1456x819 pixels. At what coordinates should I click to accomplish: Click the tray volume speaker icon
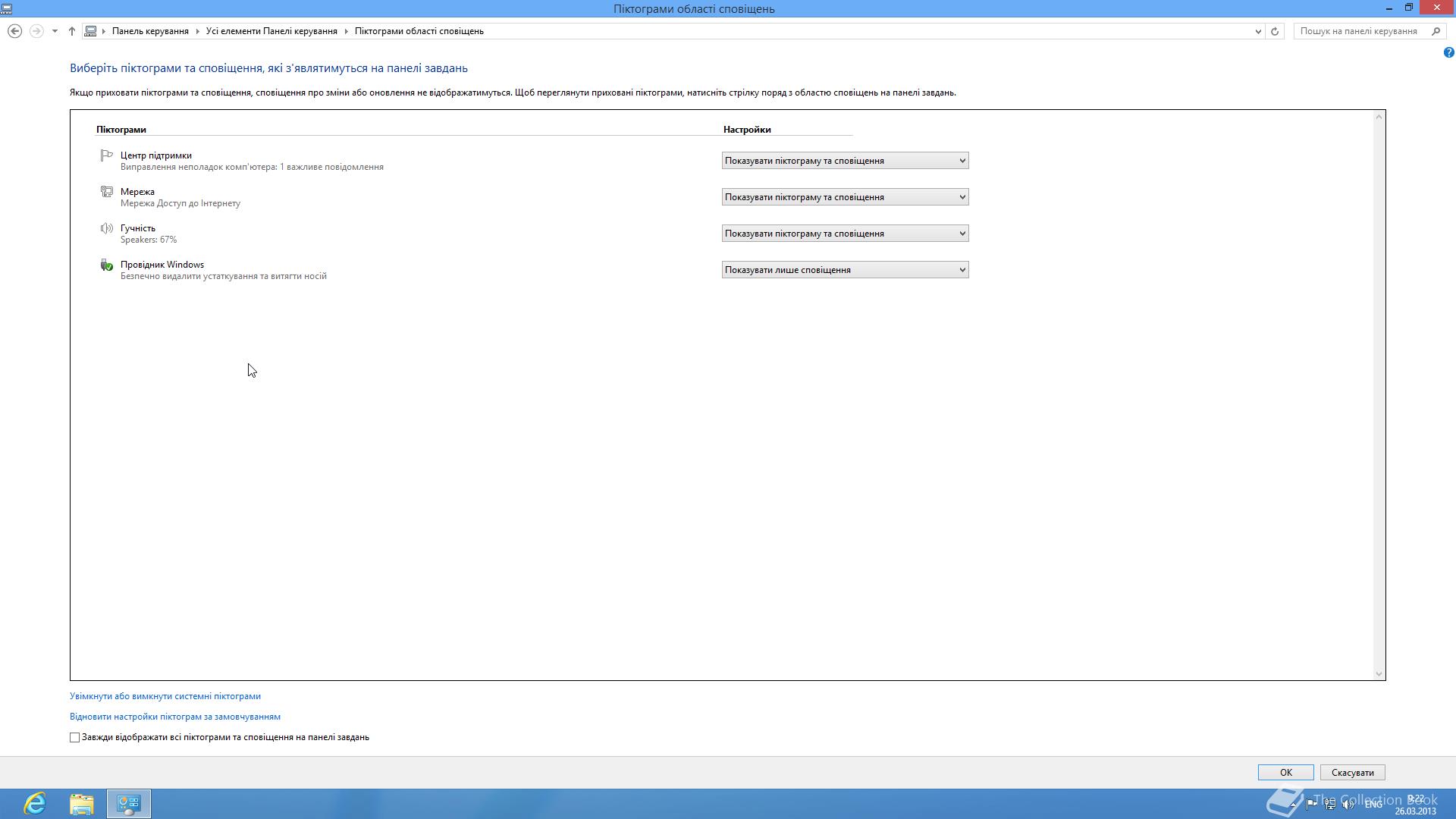pyautogui.click(x=1348, y=804)
